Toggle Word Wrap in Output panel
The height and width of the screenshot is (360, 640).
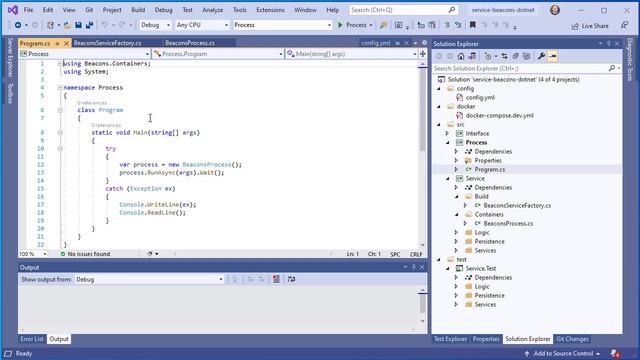coord(291,279)
